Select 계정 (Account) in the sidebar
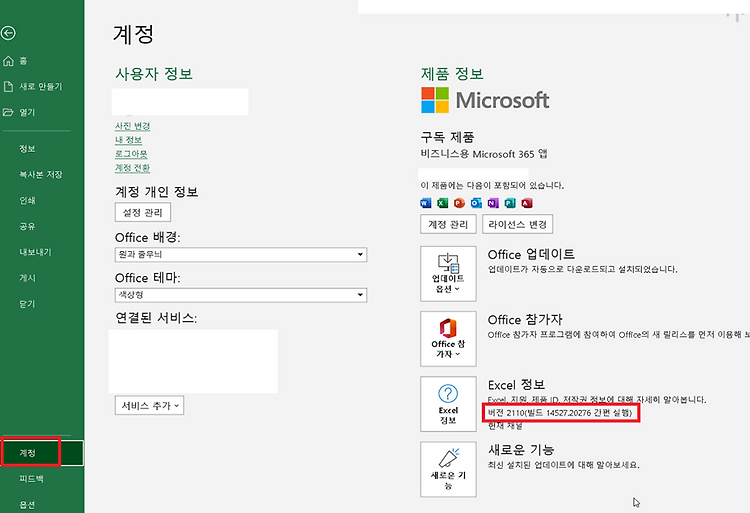Screen dimensions: 750x513 pos(42,453)
